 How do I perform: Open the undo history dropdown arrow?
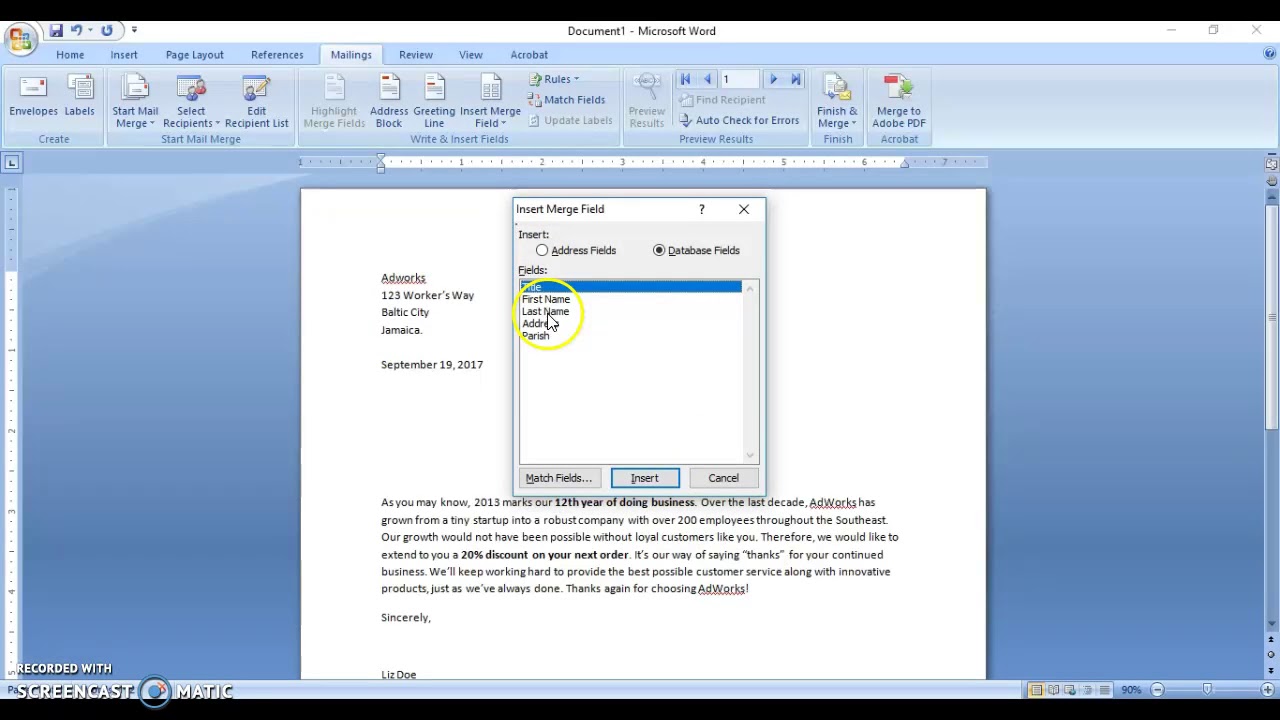89,31
